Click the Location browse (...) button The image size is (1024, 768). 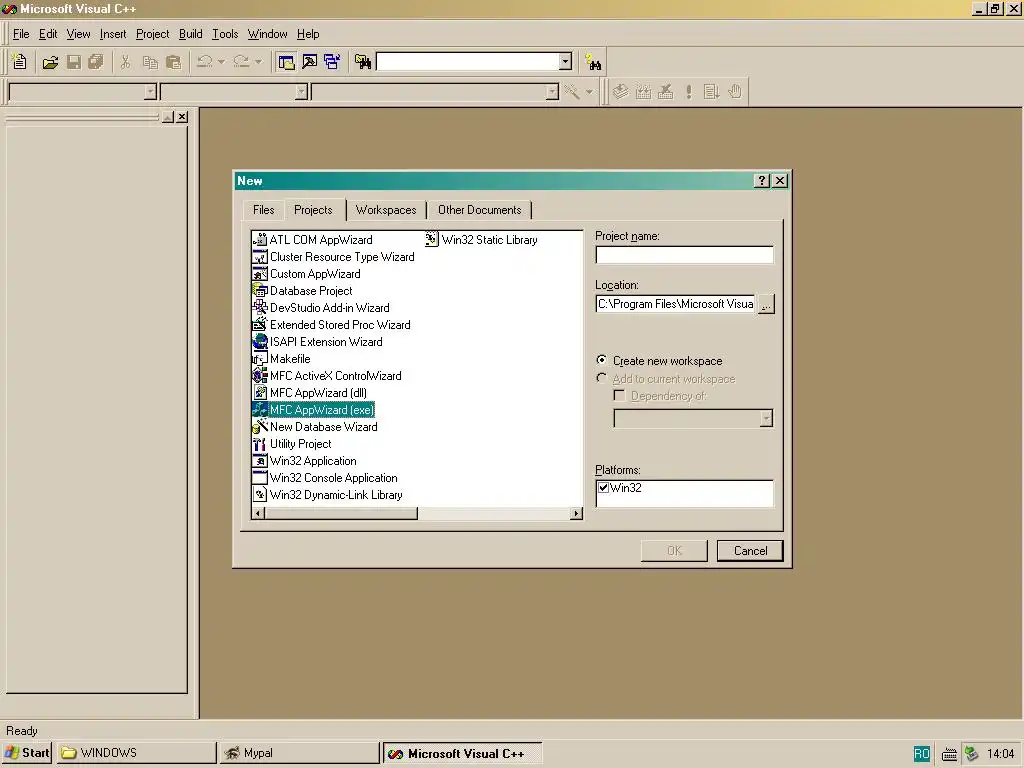pyautogui.click(x=766, y=304)
